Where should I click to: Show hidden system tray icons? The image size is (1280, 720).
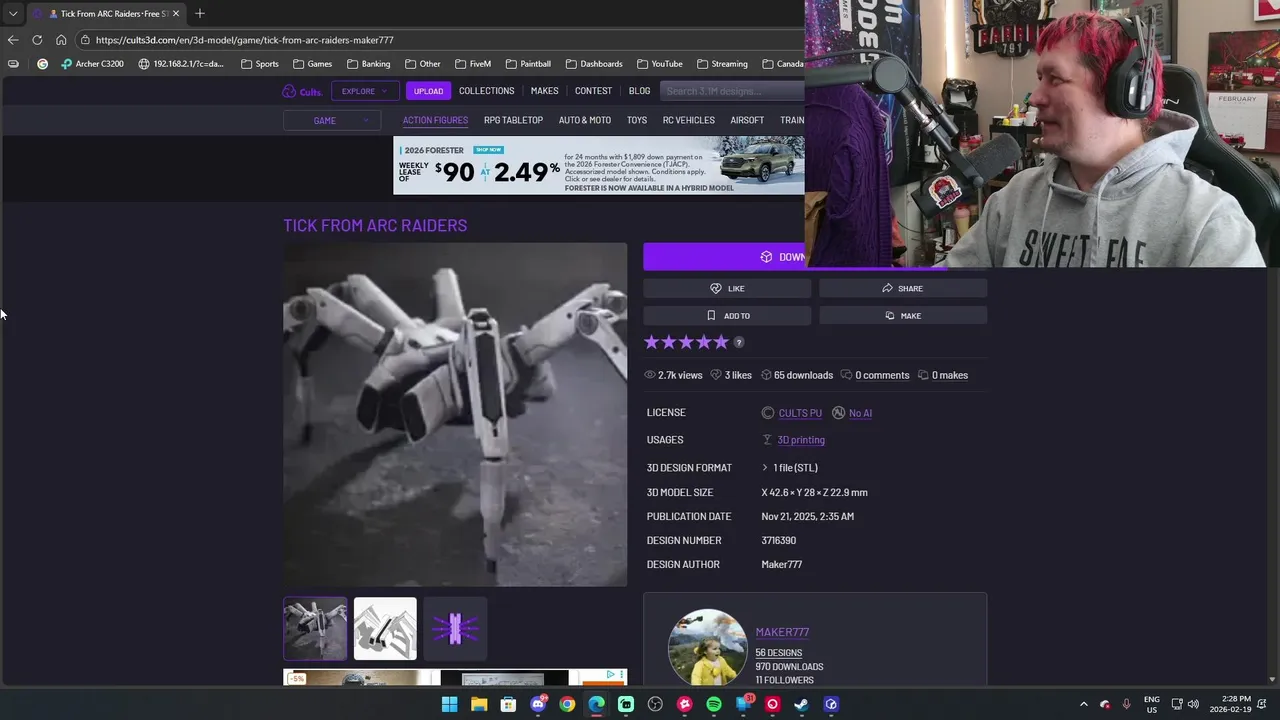pyautogui.click(x=1083, y=704)
